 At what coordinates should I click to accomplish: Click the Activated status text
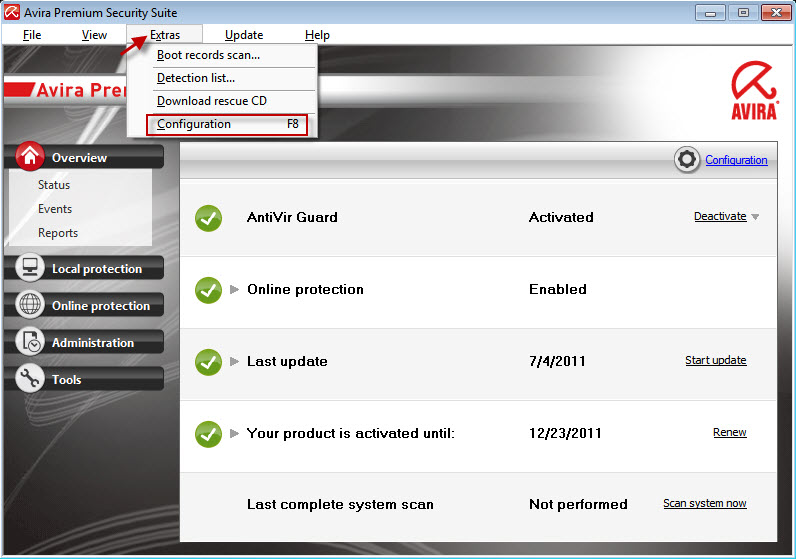click(561, 217)
